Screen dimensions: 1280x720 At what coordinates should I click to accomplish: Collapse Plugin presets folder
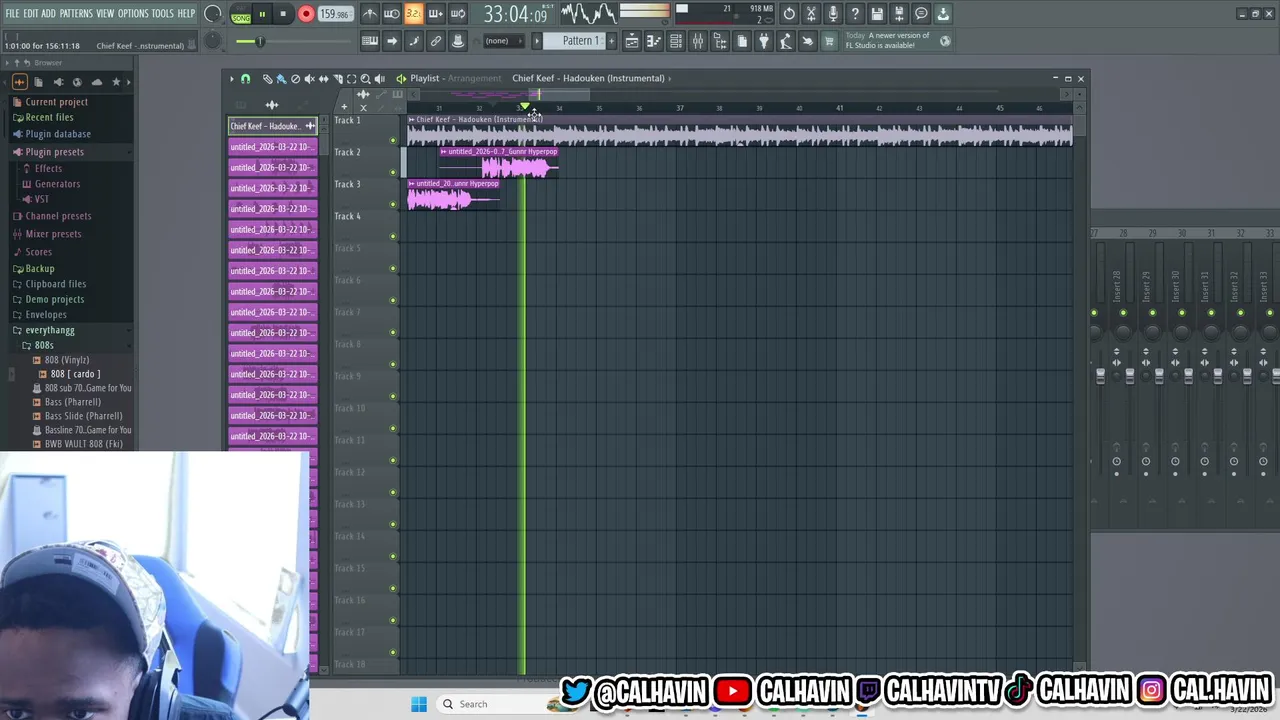click(54, 152)
